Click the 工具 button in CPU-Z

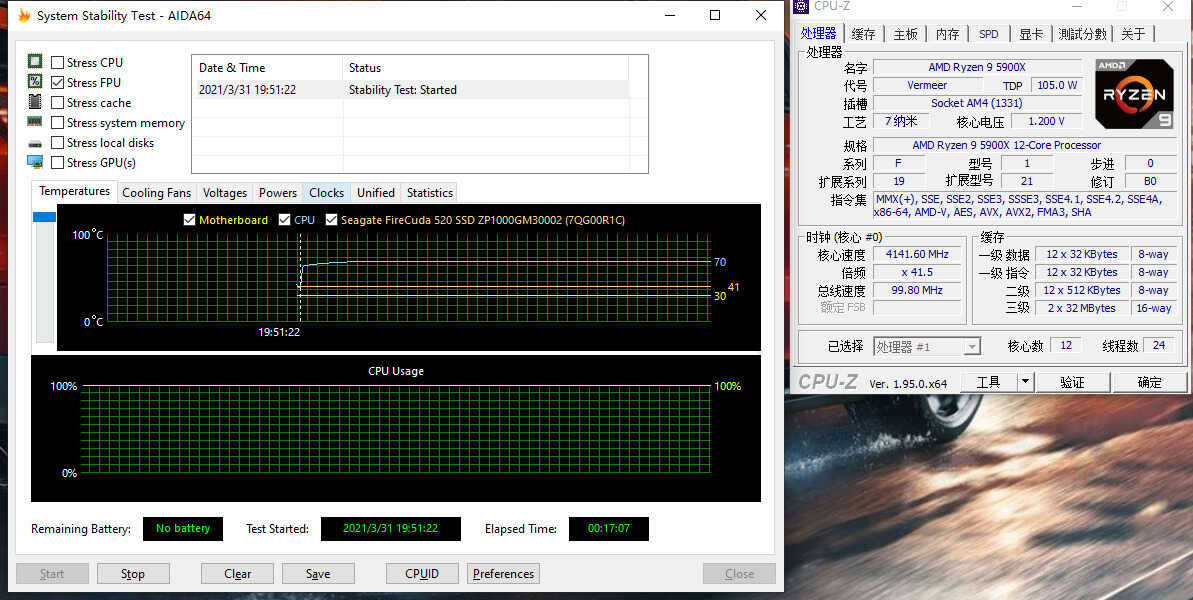989,382
